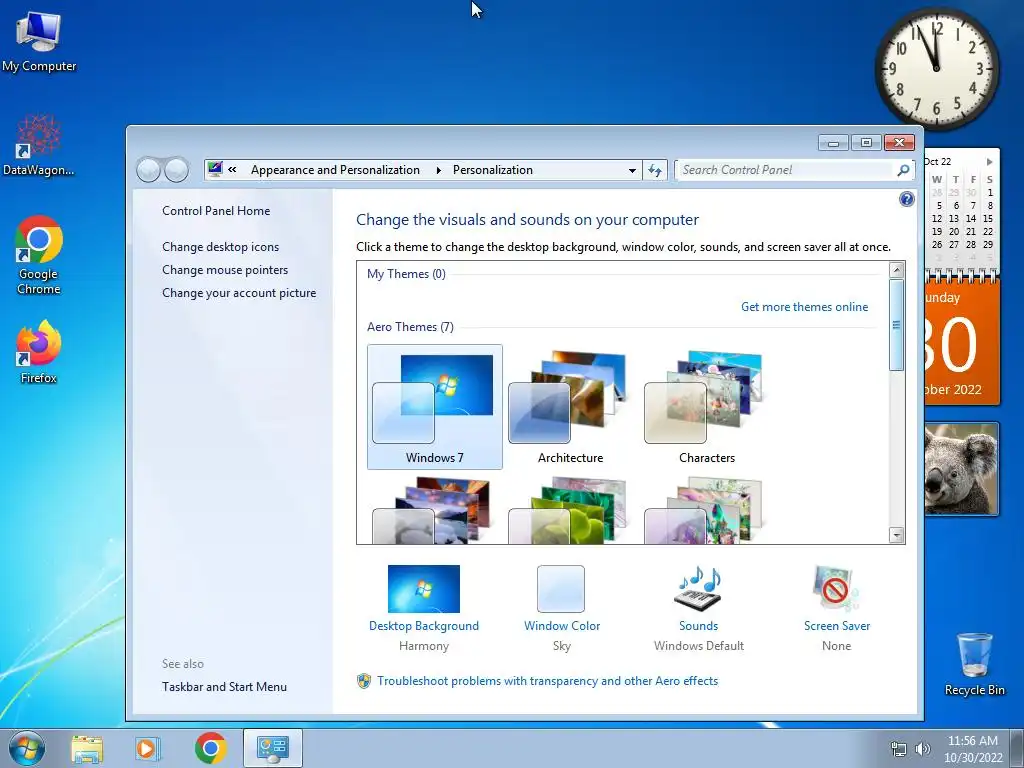1024x768 pixels.
Task: Open address bar history dropdown arrow
Action: coord(632,170)
